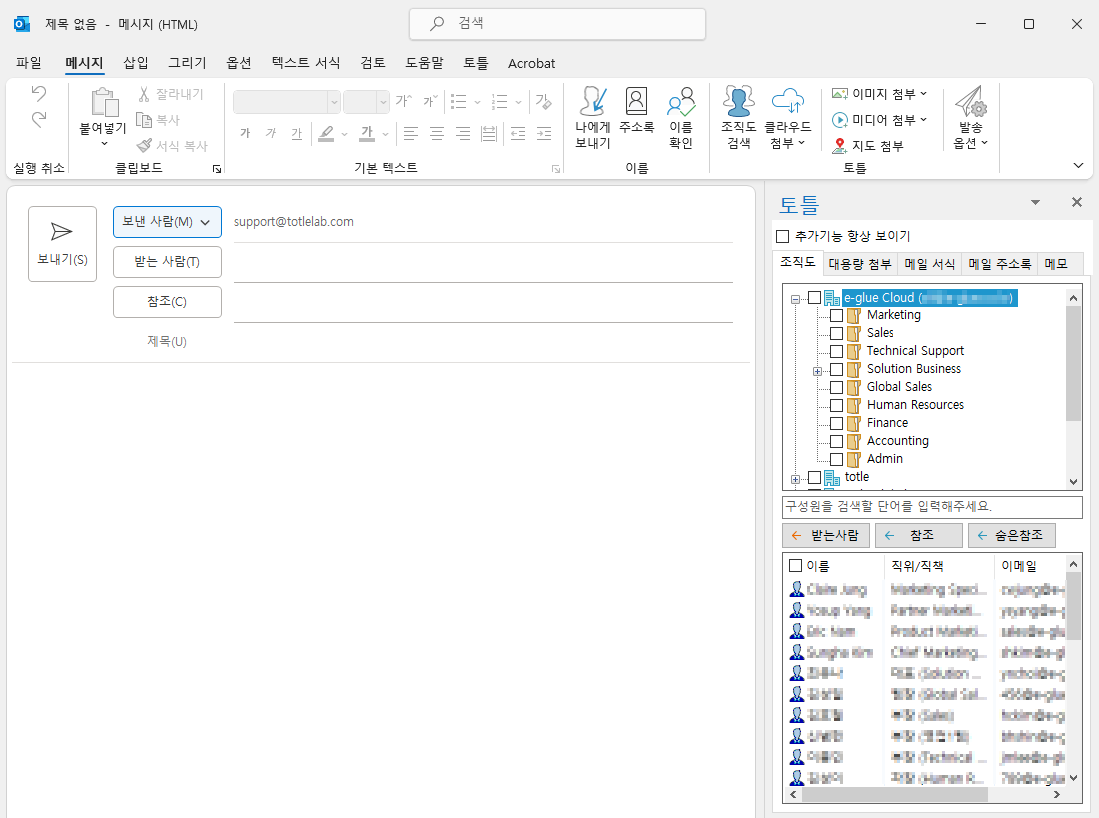Viewport: 1099px width, 818px height.
Task: Click the ← 받는사람 add button
Action: 826,536
